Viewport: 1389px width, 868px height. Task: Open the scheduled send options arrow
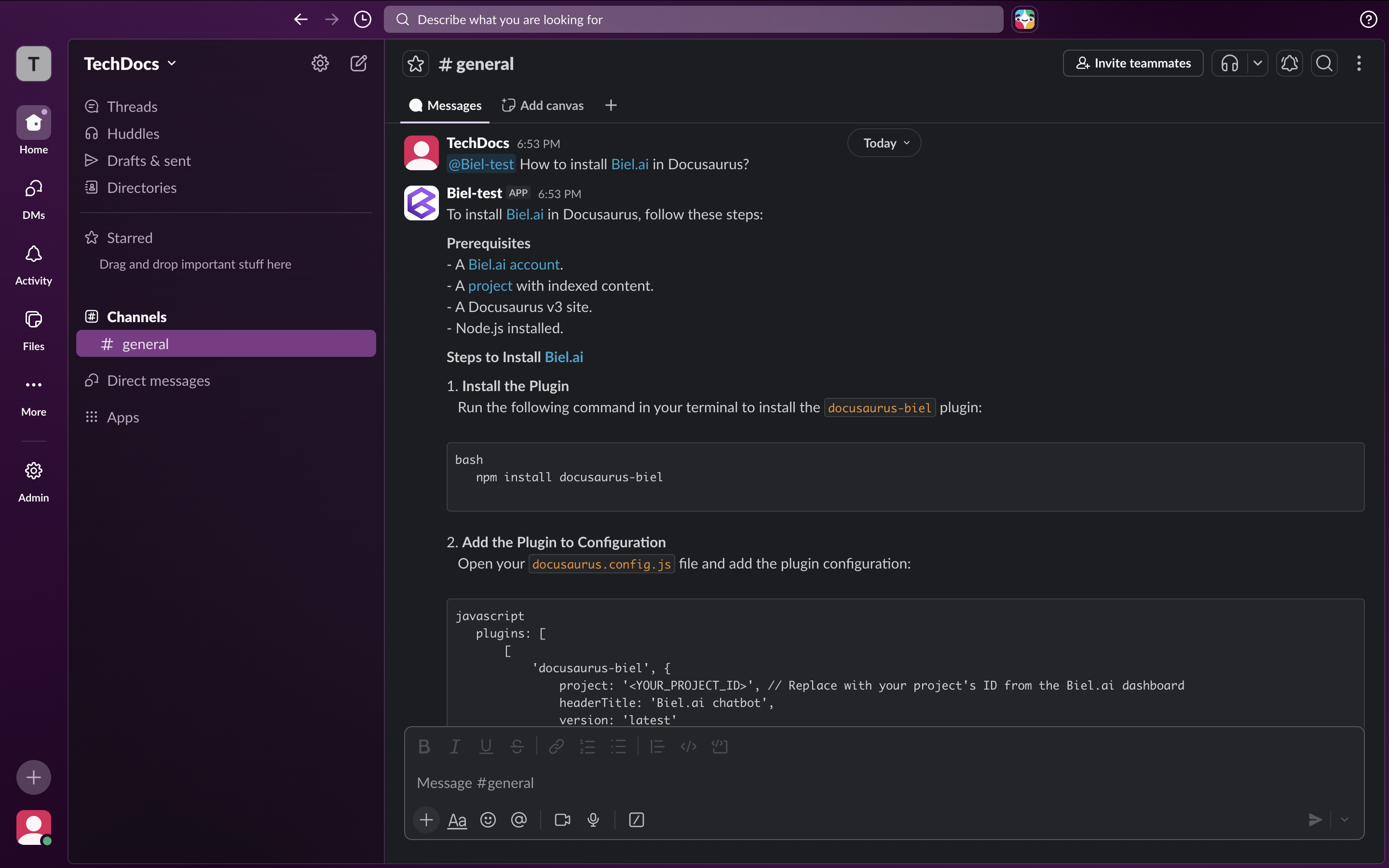pyautogui.click(x=1345, y=820)
